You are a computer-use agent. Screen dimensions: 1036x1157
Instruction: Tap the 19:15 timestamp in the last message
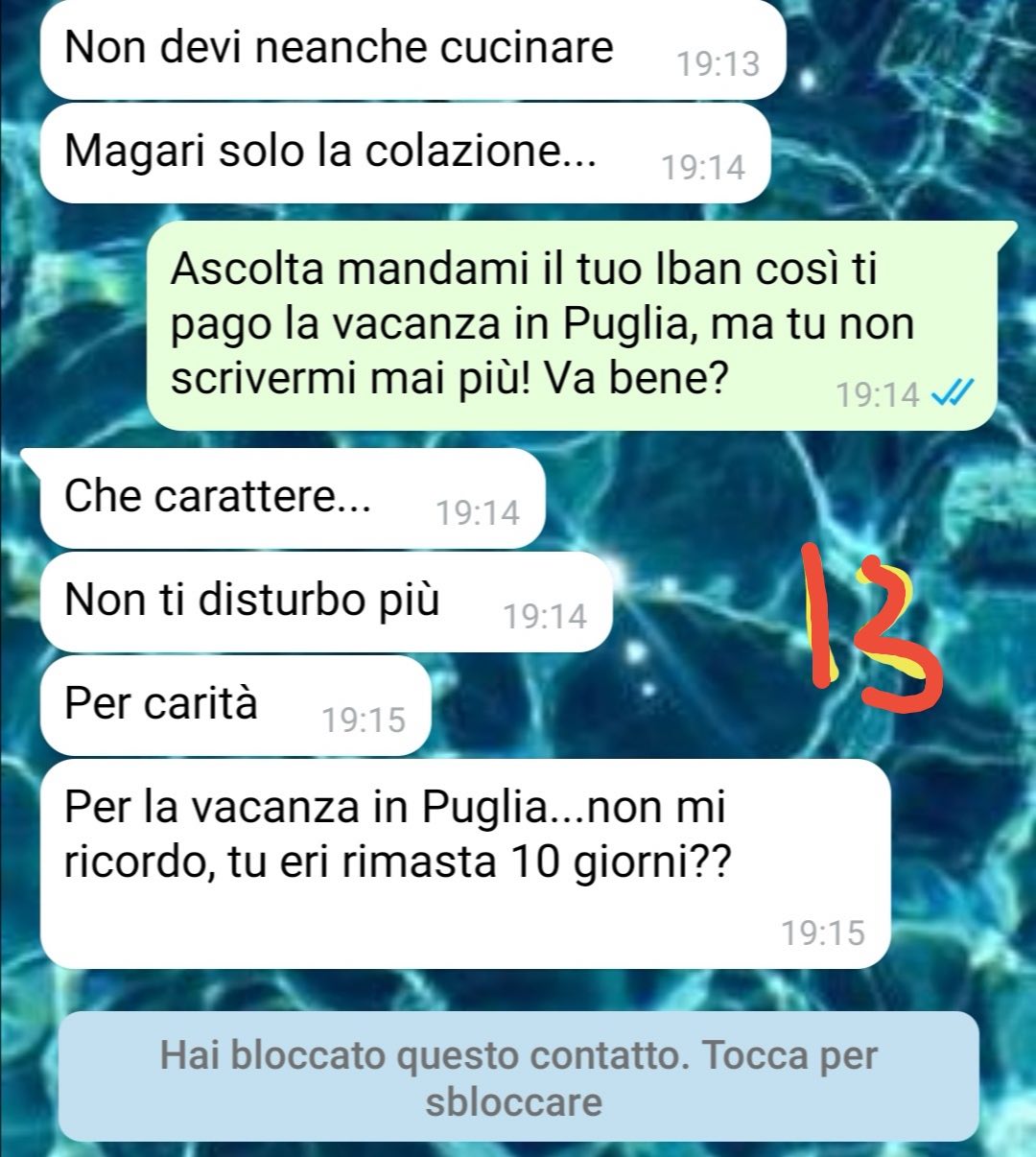tap(822, 933)
